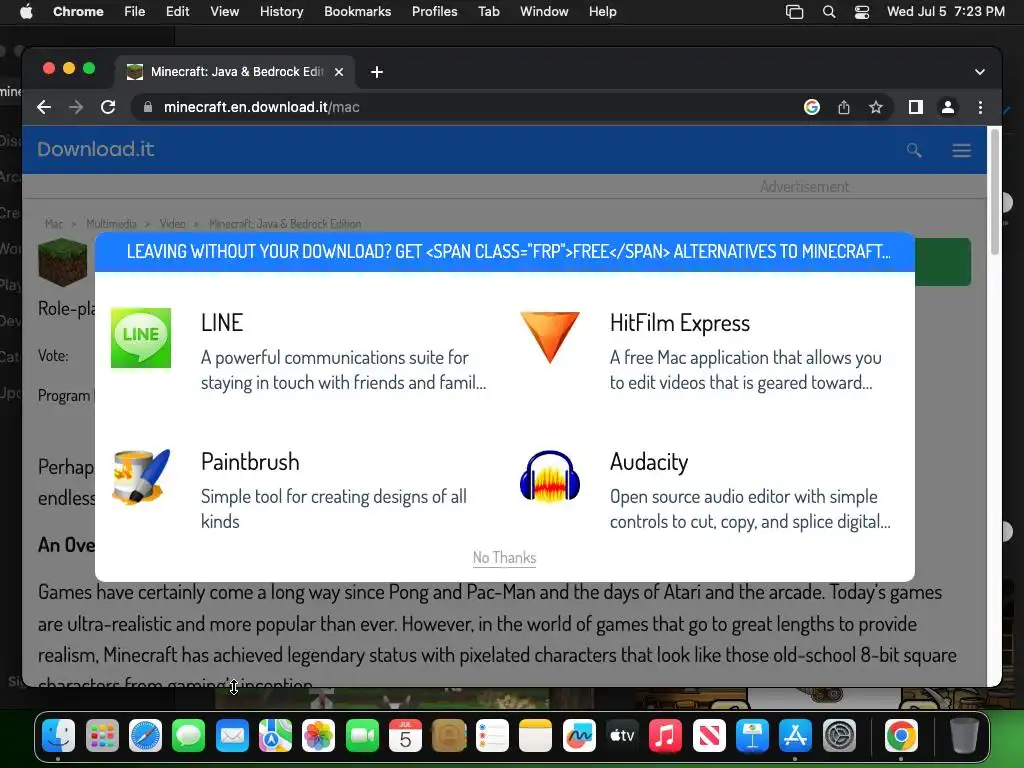The image size is (1024, 768).
Task: Select the Minecraft: Java & Bedrock tab
Action: (x=235, y=72)
